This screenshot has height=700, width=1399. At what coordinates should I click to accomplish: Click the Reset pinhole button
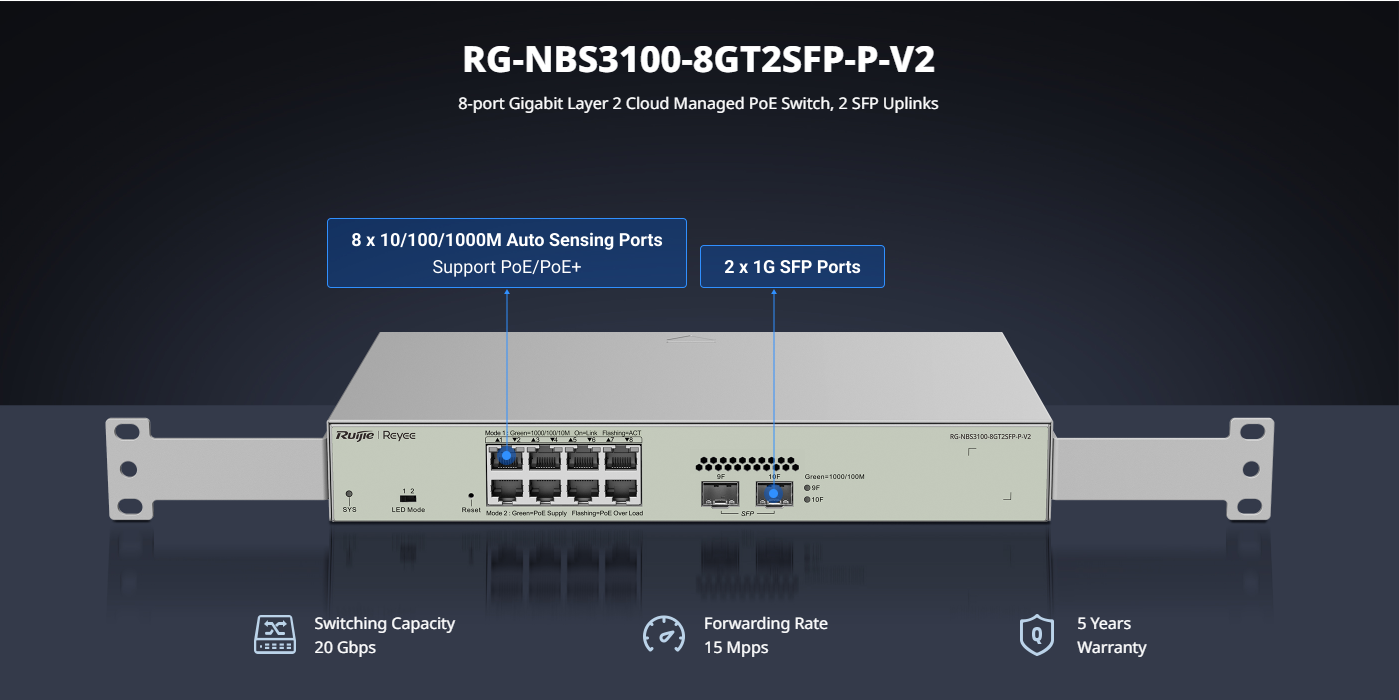[471, 495]
